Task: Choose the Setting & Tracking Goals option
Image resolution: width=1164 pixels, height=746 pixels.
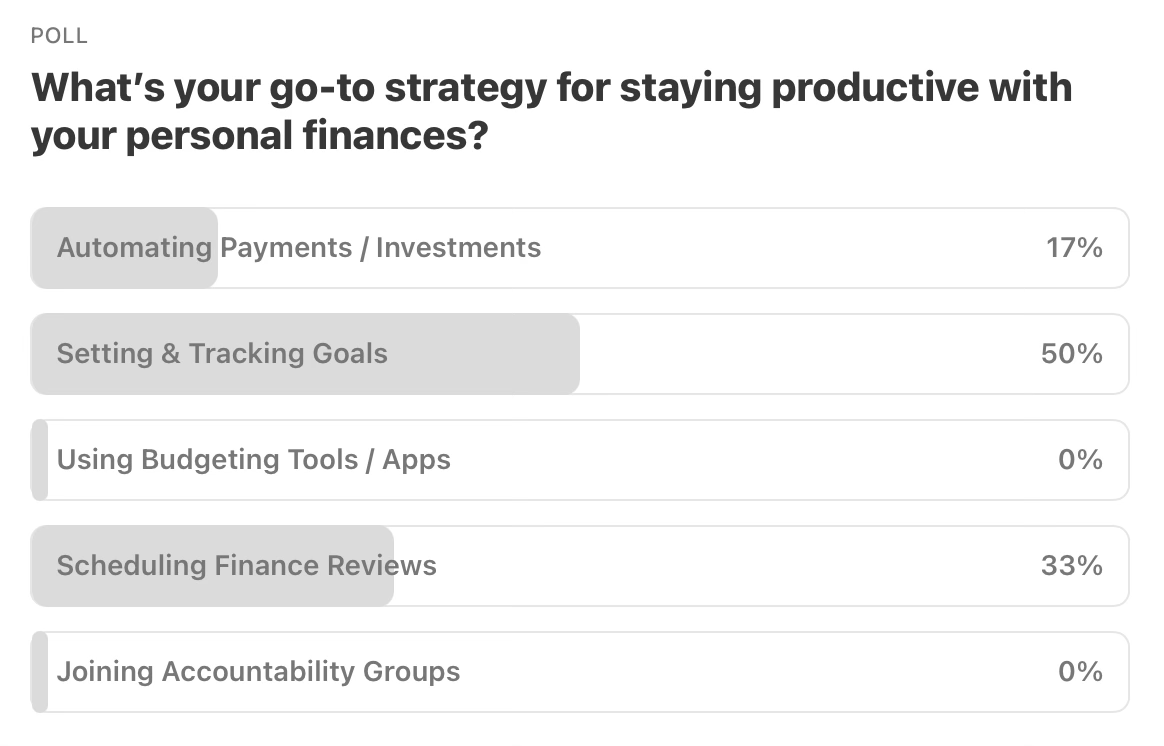Action: click(222, 354)
